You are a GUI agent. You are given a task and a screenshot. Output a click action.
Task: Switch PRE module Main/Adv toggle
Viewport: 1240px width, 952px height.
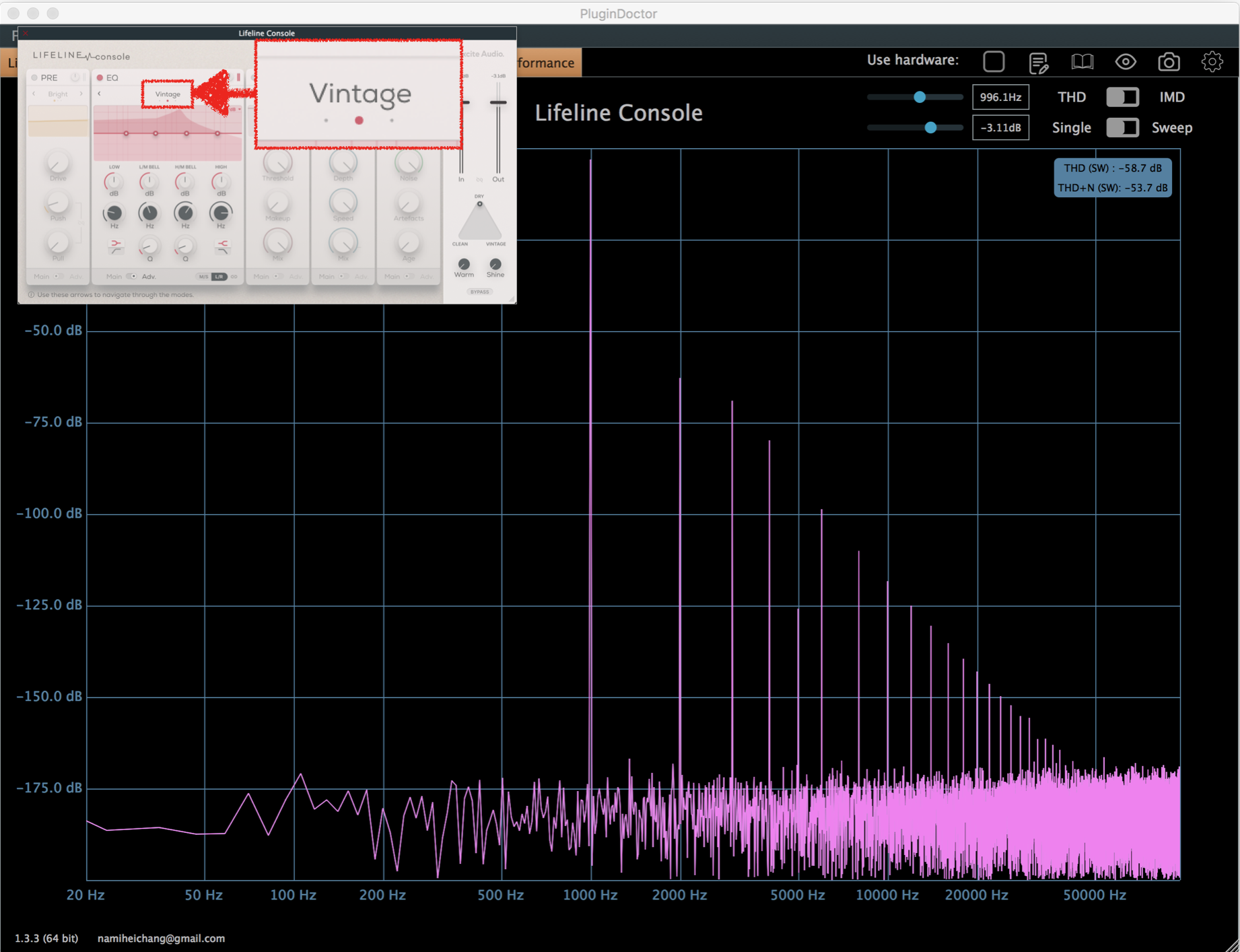coord(59,277)
